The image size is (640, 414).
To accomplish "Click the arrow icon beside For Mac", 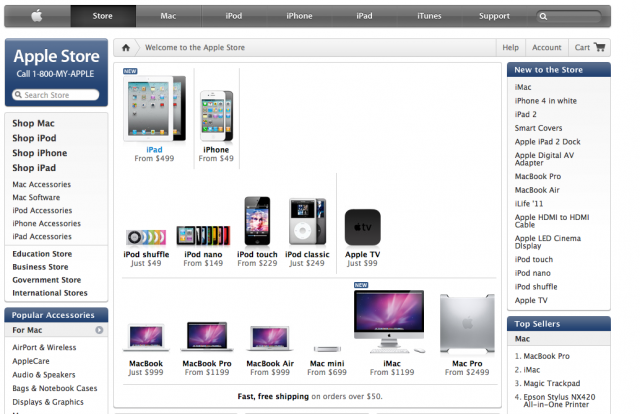I will 99,330.
